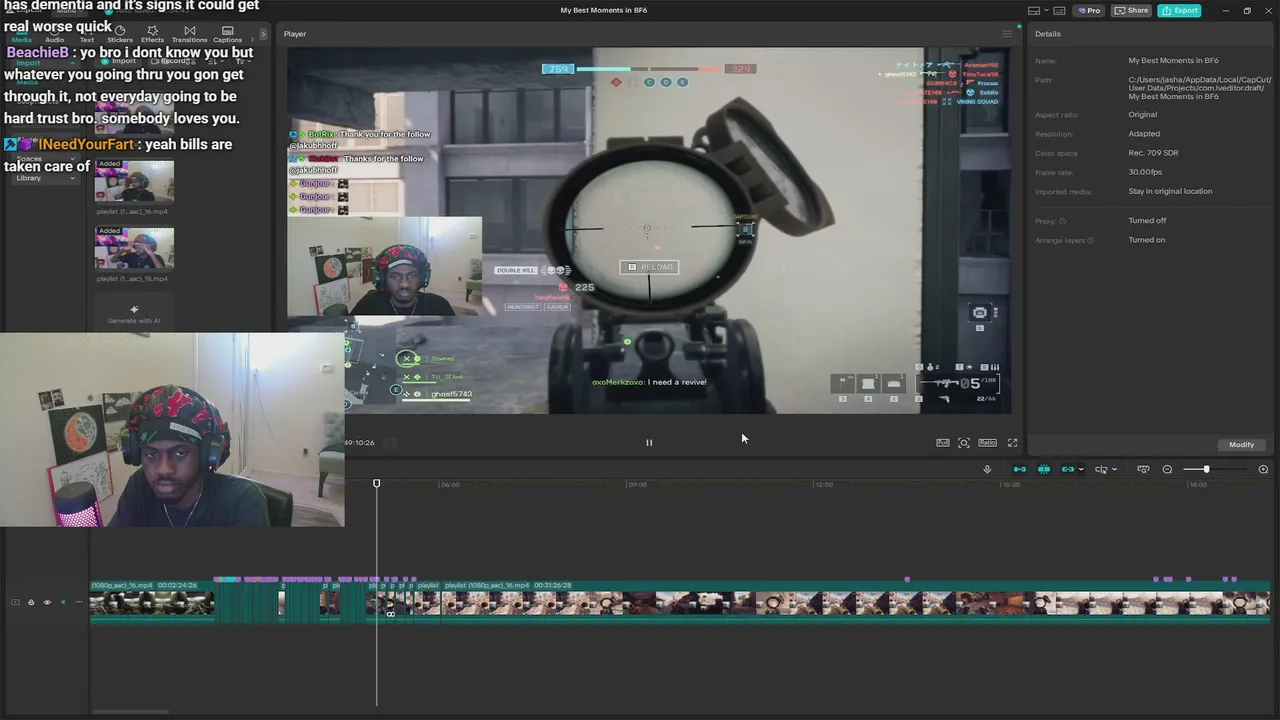The image size is (1280, 720).
Task: Open the track more options dots
Action: click(78, 602)
